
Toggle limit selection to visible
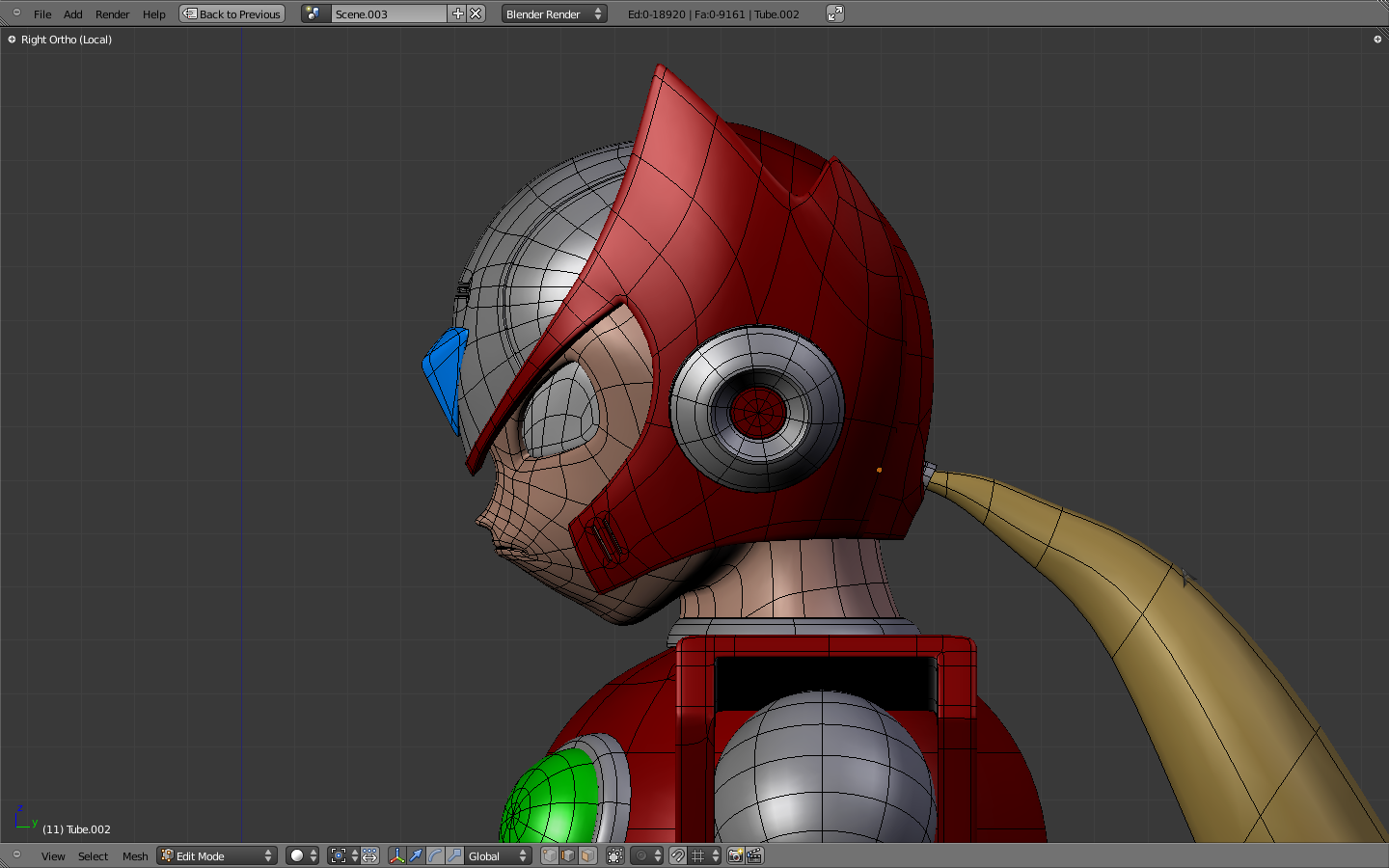[x=614, y=856]
